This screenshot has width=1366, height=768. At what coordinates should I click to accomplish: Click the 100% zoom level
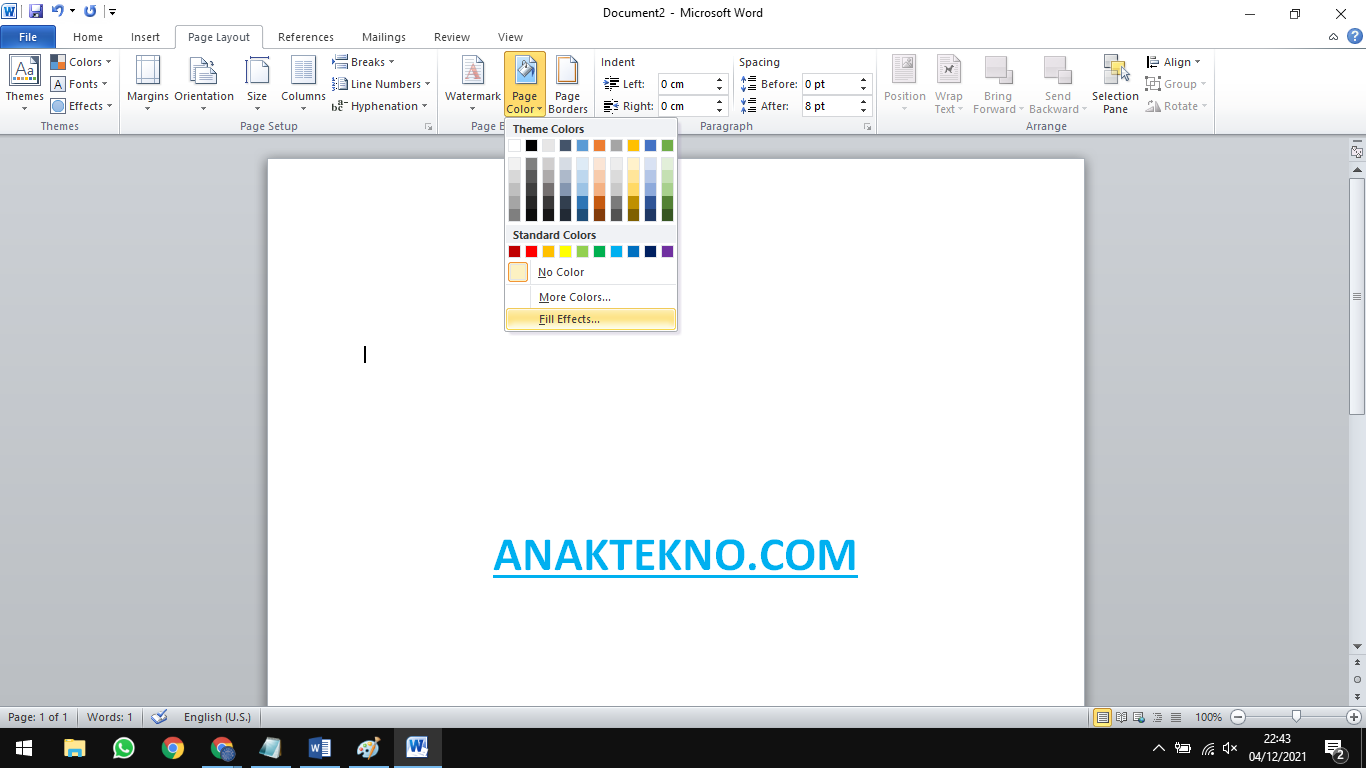[1209, 717]
